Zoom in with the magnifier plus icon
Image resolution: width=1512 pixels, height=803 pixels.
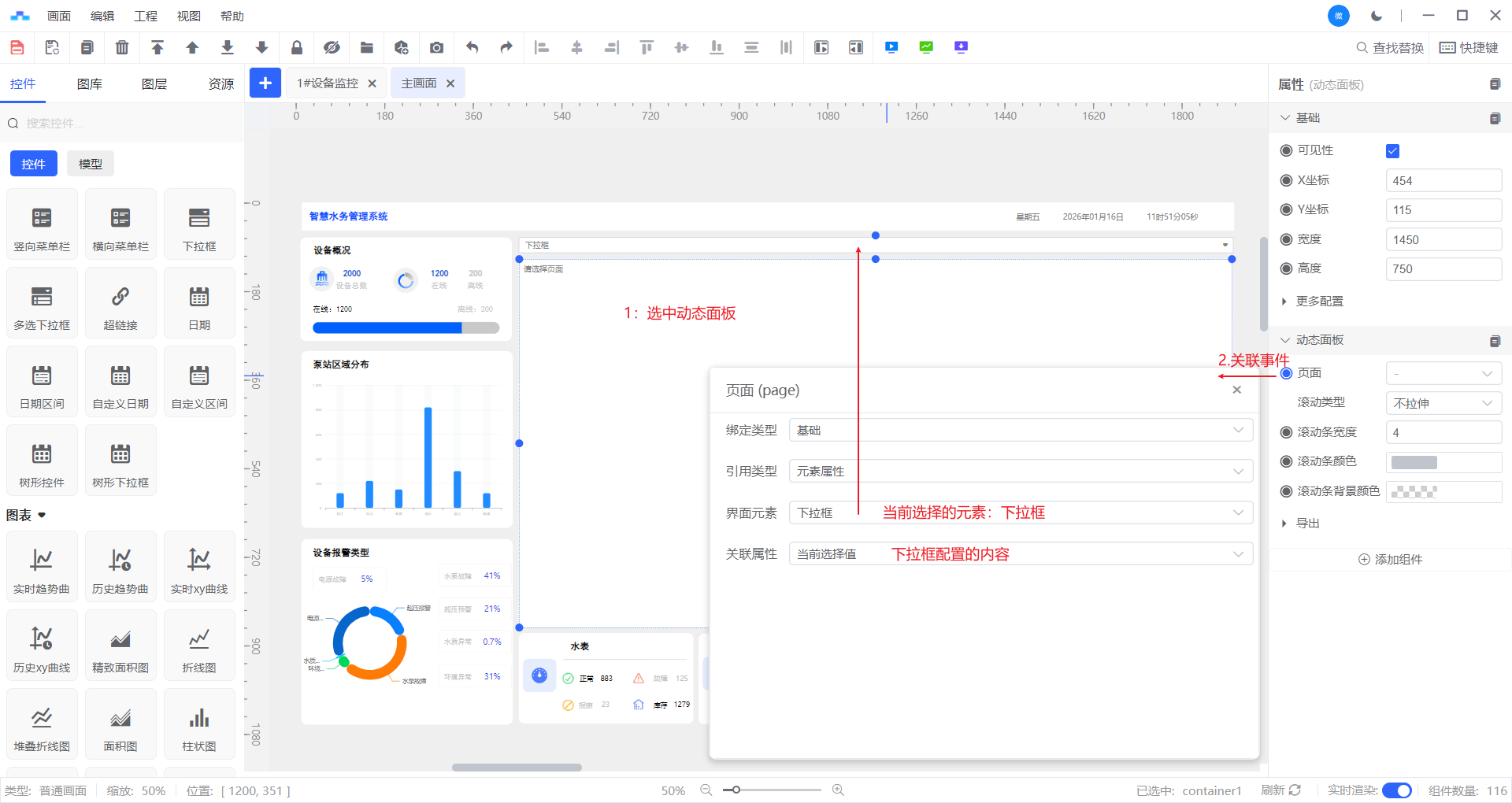coord(838,790)
